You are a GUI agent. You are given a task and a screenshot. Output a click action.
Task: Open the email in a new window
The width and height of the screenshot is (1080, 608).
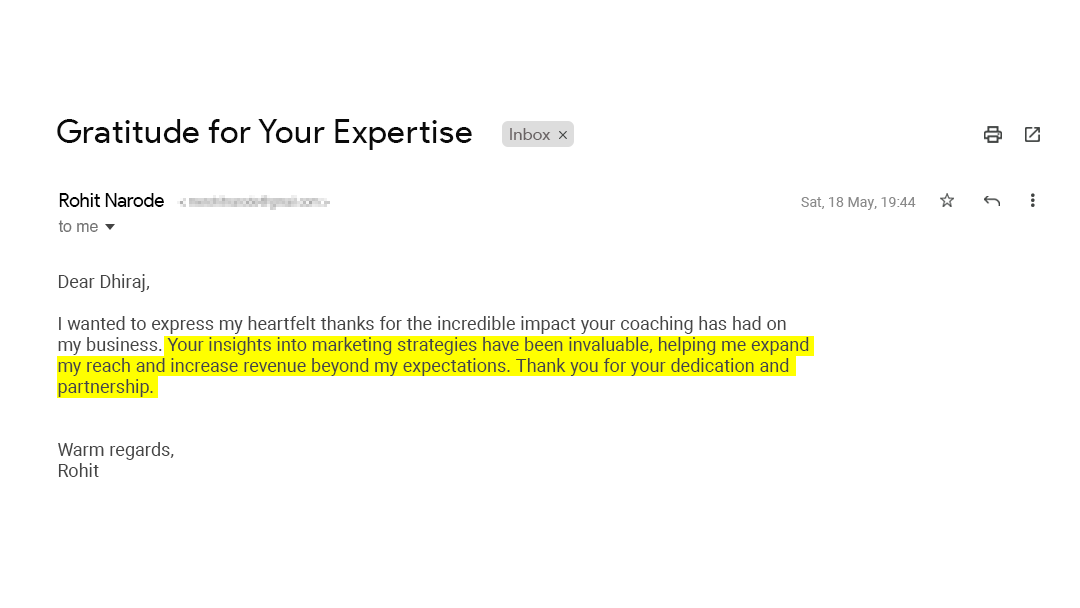(1032, 134)
